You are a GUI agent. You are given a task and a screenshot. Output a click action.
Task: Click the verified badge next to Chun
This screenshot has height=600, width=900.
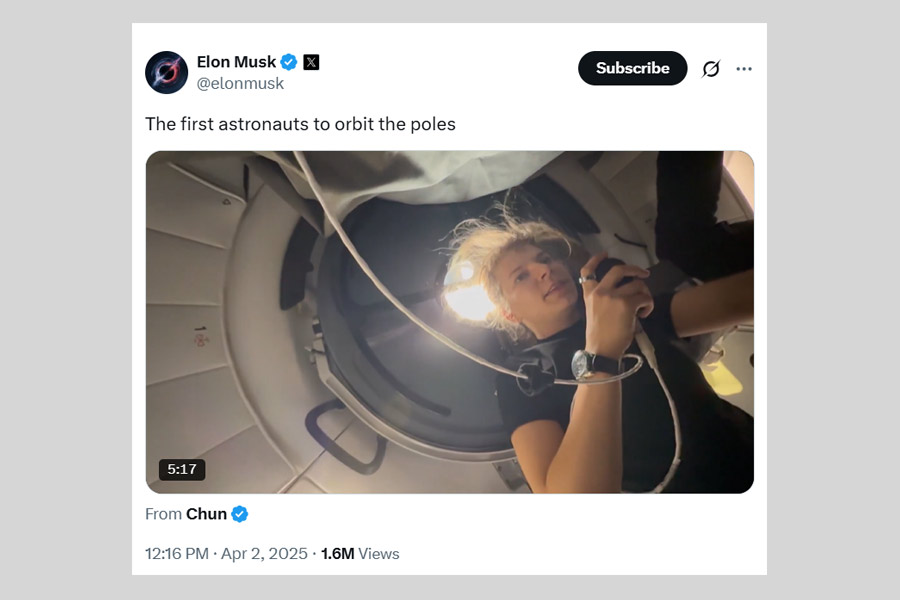(240, 514)
